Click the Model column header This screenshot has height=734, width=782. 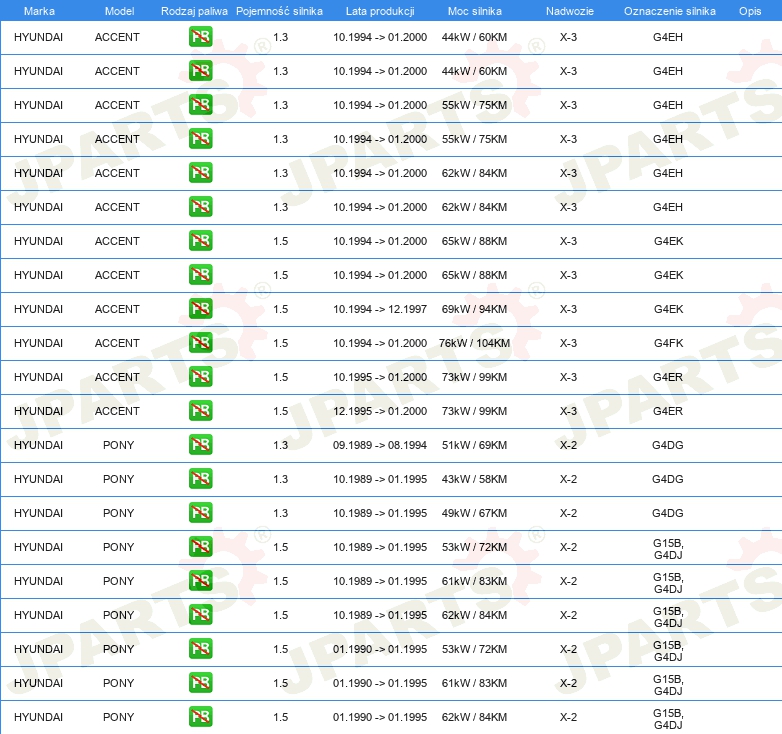coord(120,11)
